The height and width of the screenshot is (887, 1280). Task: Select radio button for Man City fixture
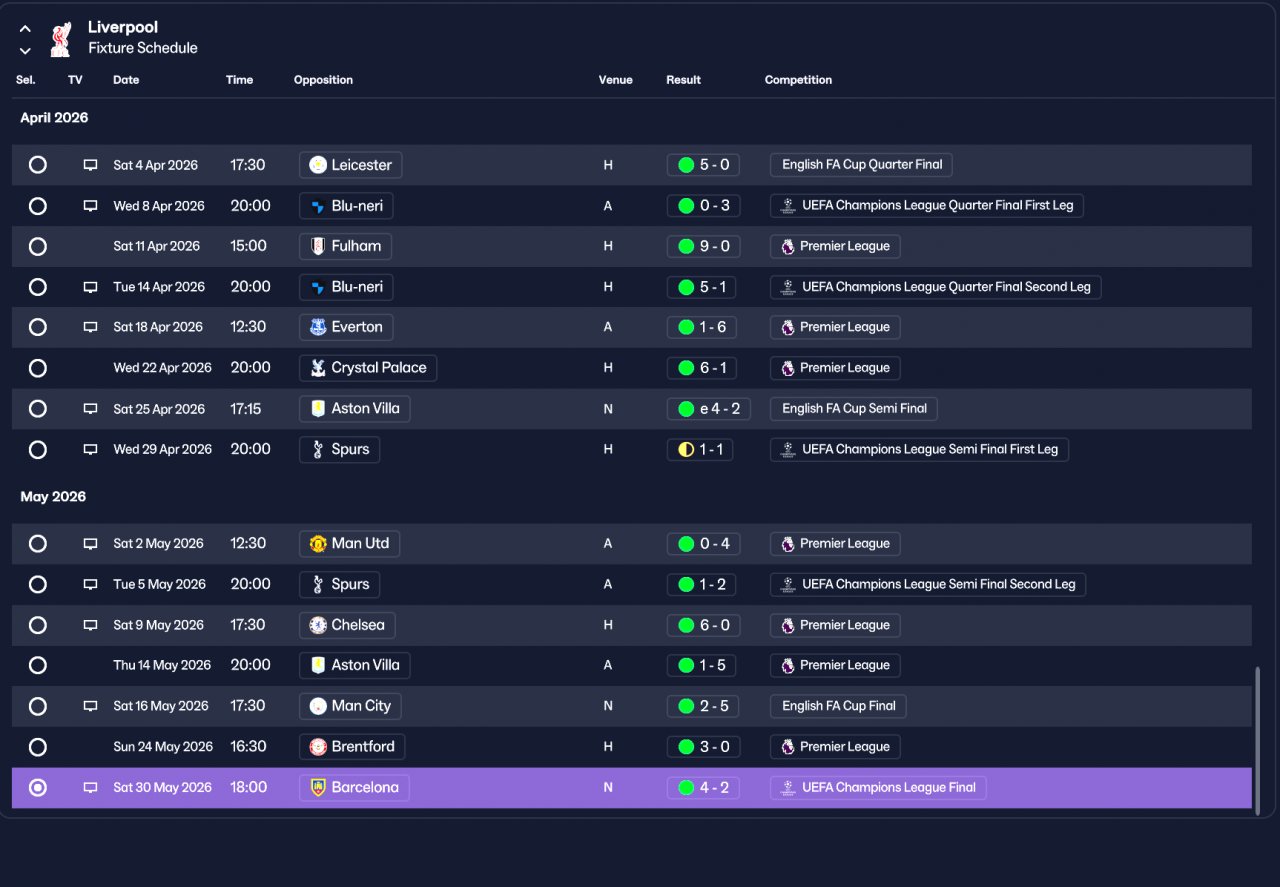(x=38, y=706)
